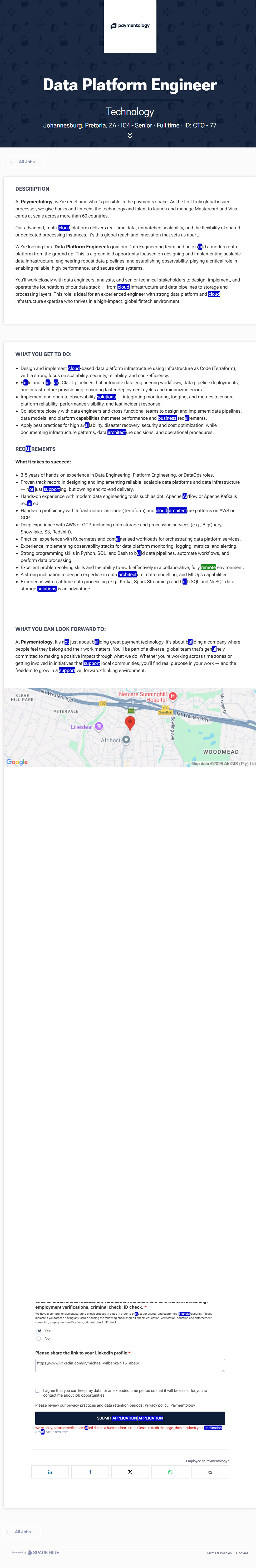Click Netcare Sunninghill Hospital marker
This screenshot has width=256, height=1568.
173,696
